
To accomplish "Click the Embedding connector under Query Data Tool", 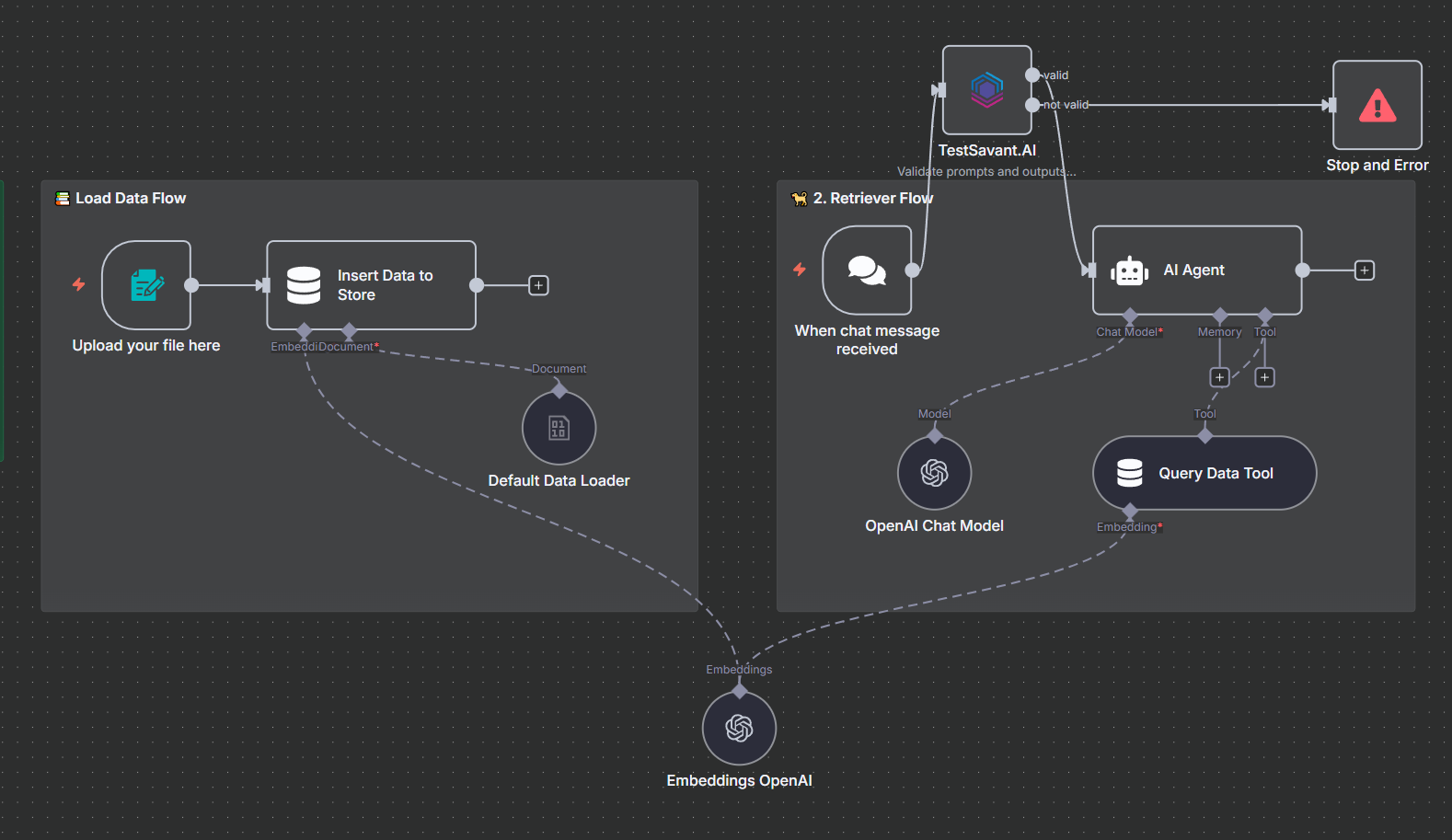I will tap(1130, 512).
